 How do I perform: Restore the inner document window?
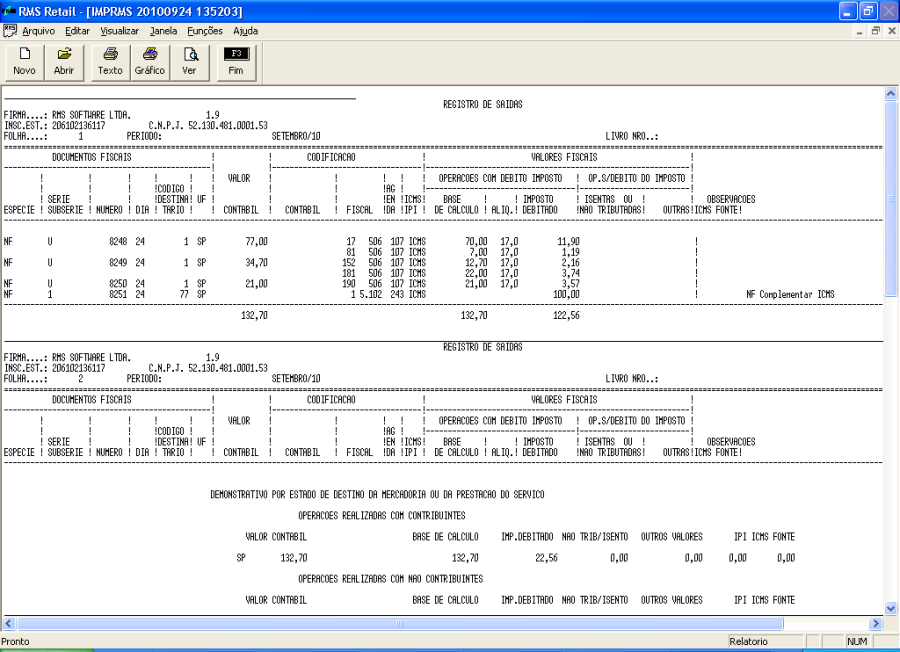click(x=875, y=31)
